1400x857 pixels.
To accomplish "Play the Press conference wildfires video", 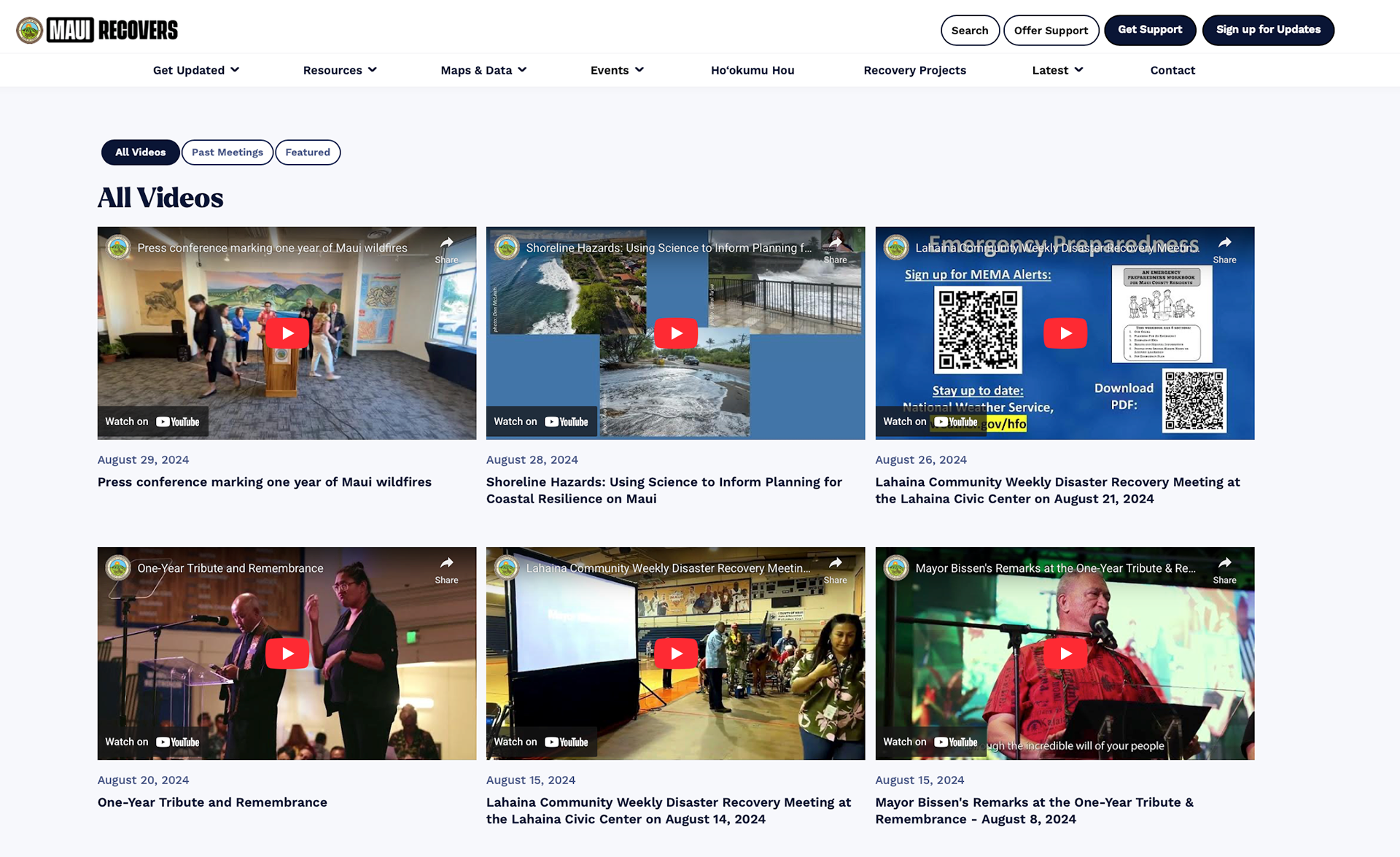I will [287, 333].
